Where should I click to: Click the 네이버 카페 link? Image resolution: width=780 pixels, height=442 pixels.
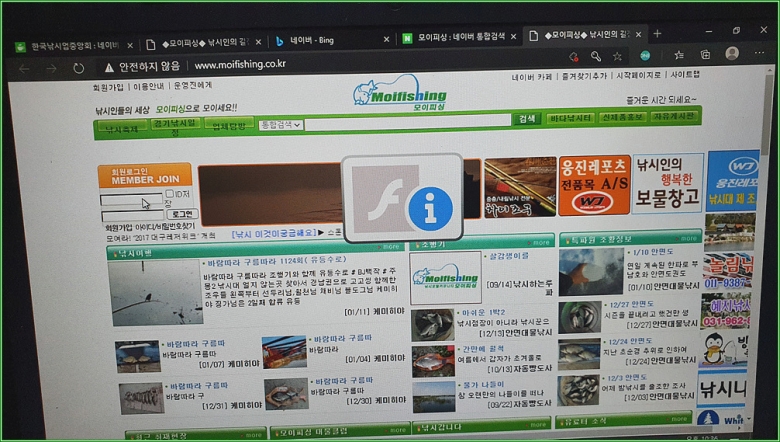coord(532,77)
